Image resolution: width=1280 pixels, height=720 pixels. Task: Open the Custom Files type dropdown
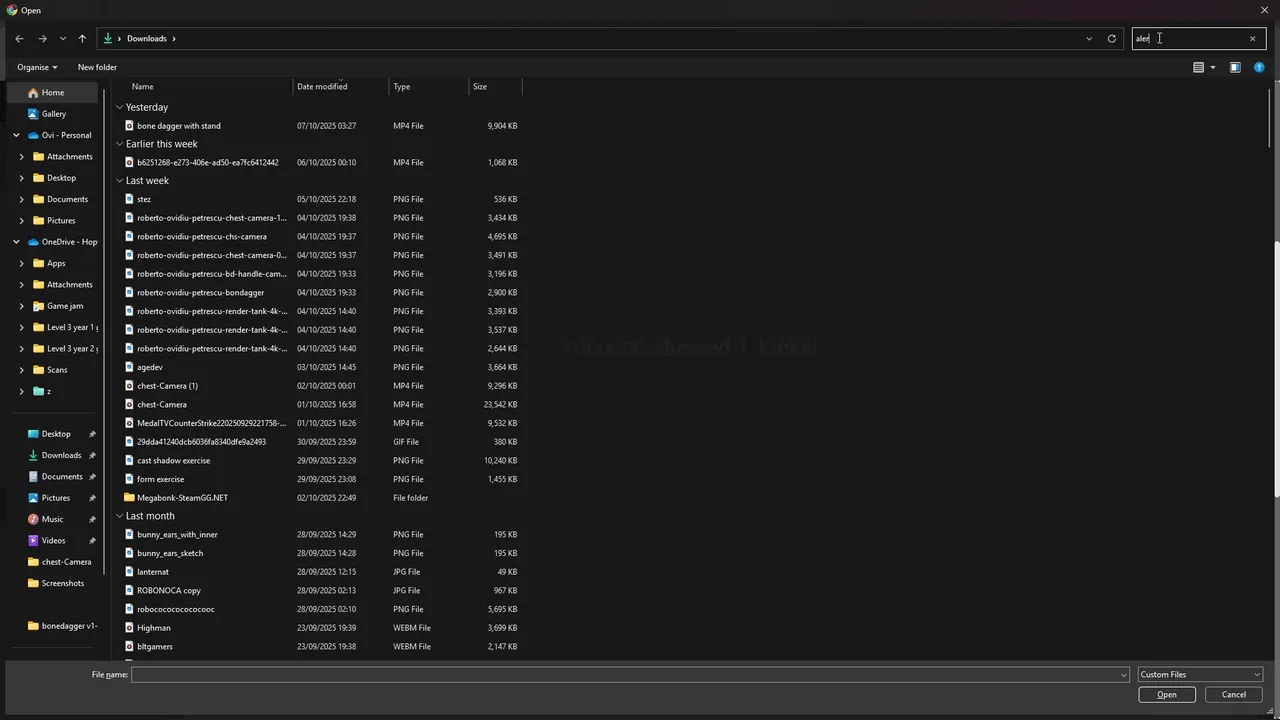[1199, 675]
